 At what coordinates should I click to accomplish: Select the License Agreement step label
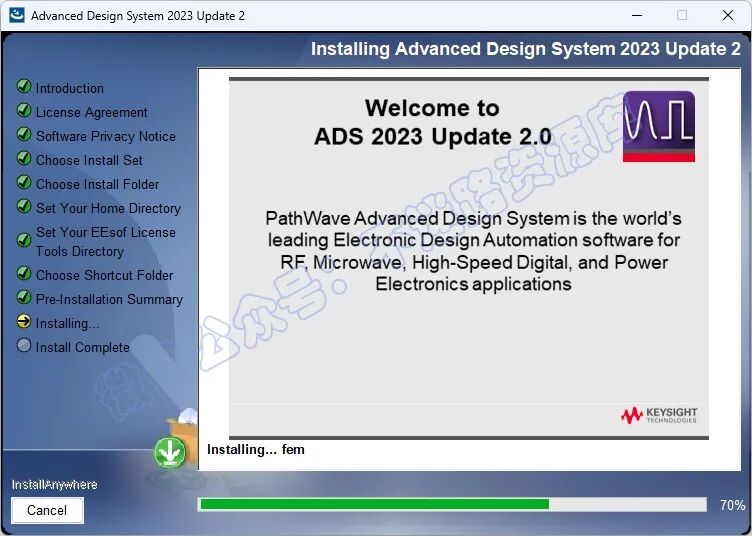click(92, 112)
